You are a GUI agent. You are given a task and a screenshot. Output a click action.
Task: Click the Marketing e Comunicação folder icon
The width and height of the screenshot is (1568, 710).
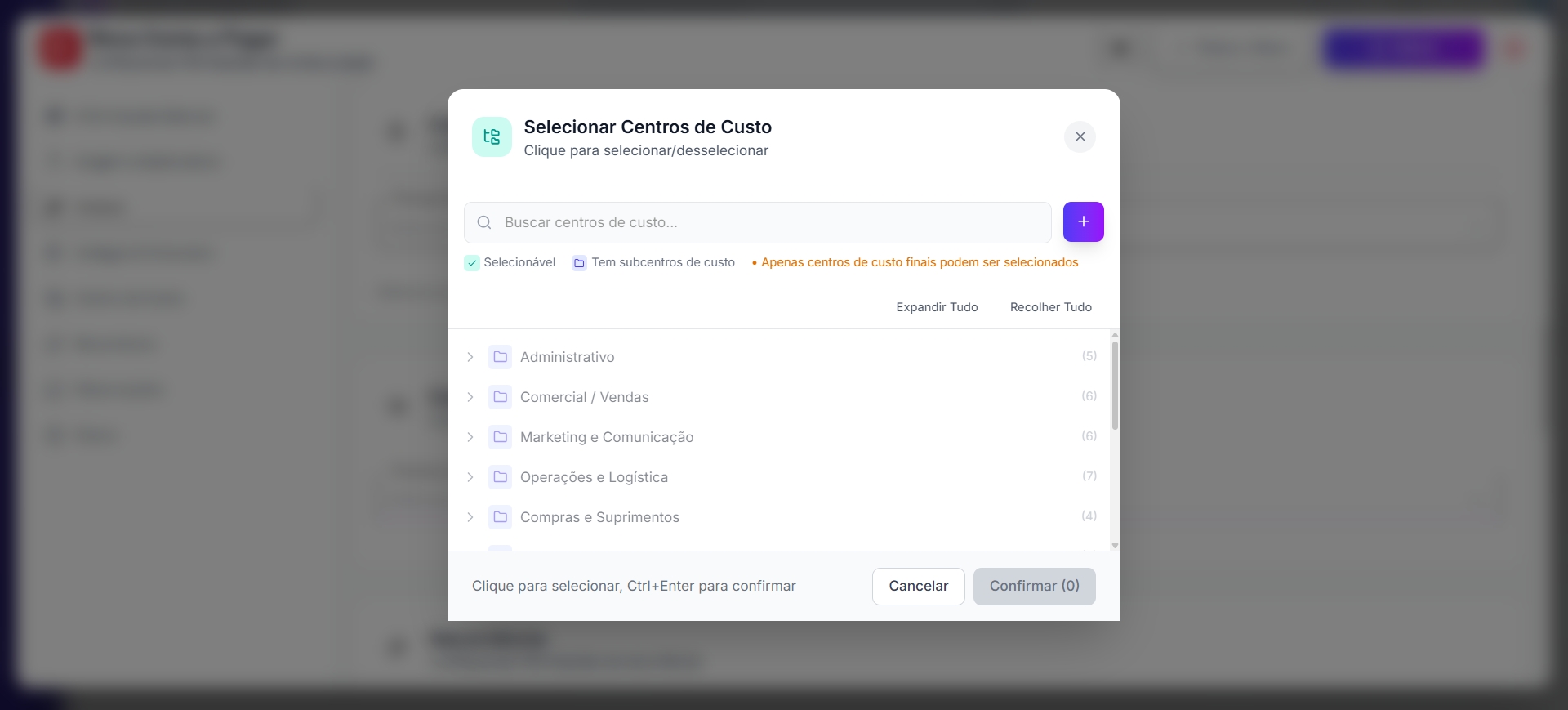tap(500, 437)
